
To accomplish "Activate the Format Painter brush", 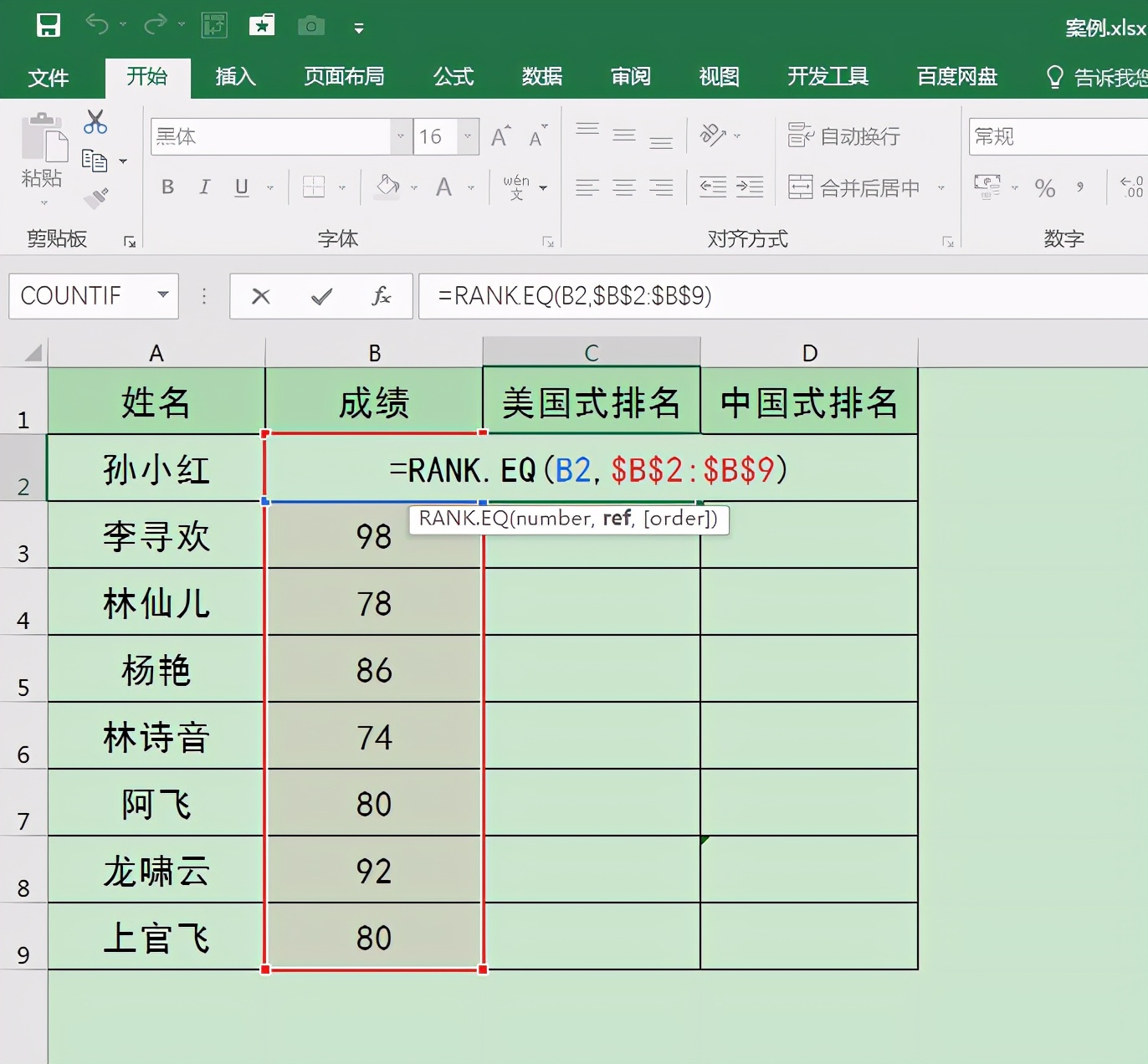I will (96, 198).
